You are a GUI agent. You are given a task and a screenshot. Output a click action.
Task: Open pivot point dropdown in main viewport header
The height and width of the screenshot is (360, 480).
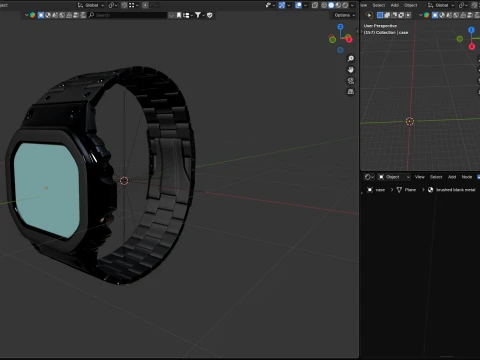click(113, 5)
